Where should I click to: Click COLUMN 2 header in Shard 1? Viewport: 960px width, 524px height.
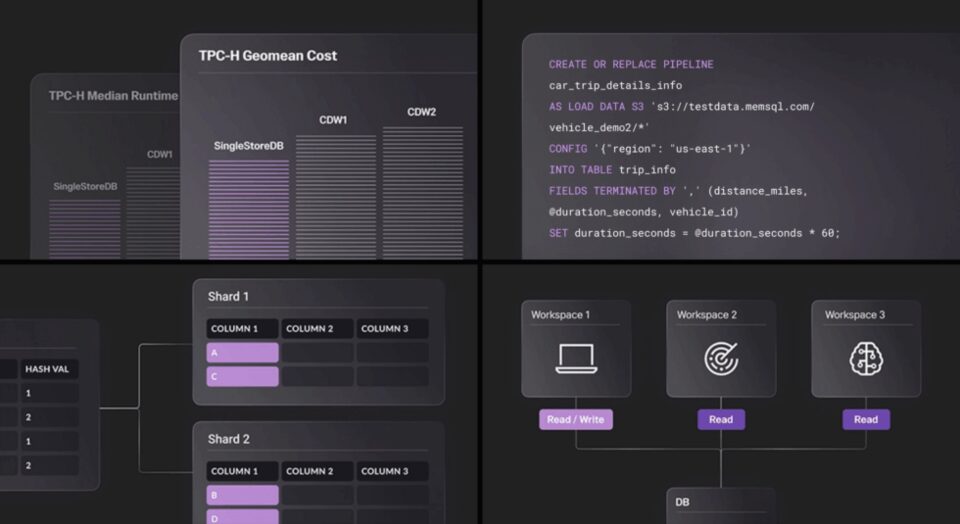click(318, 328)
